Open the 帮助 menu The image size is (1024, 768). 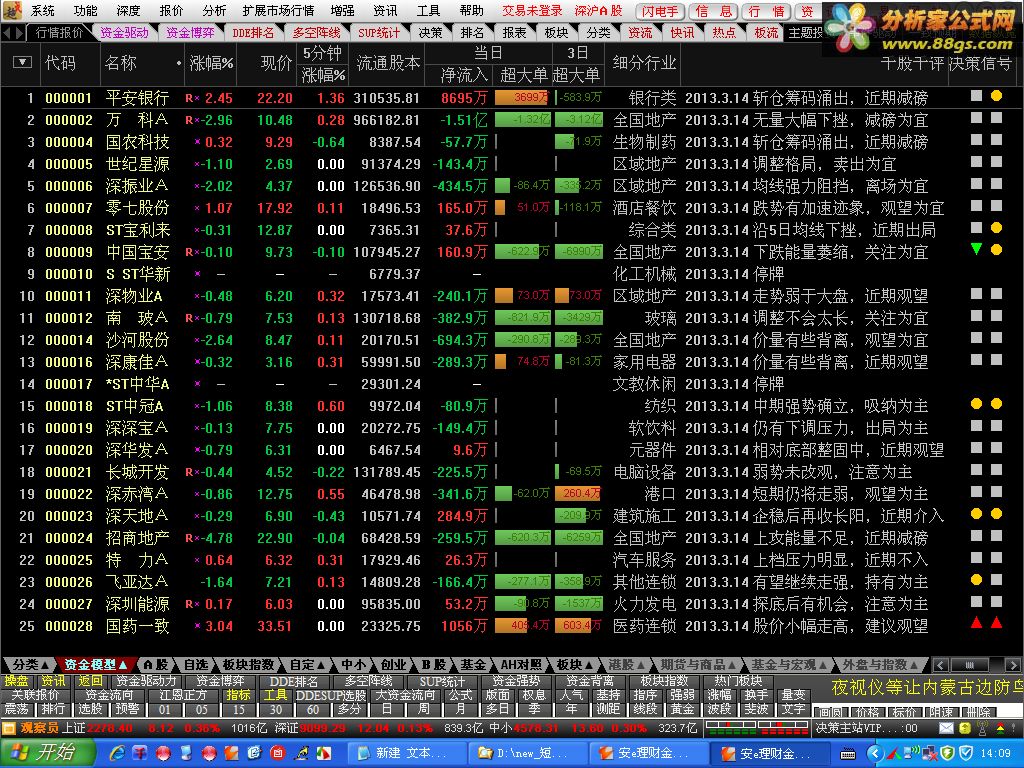pyautogui.click(x=472, y=10)
